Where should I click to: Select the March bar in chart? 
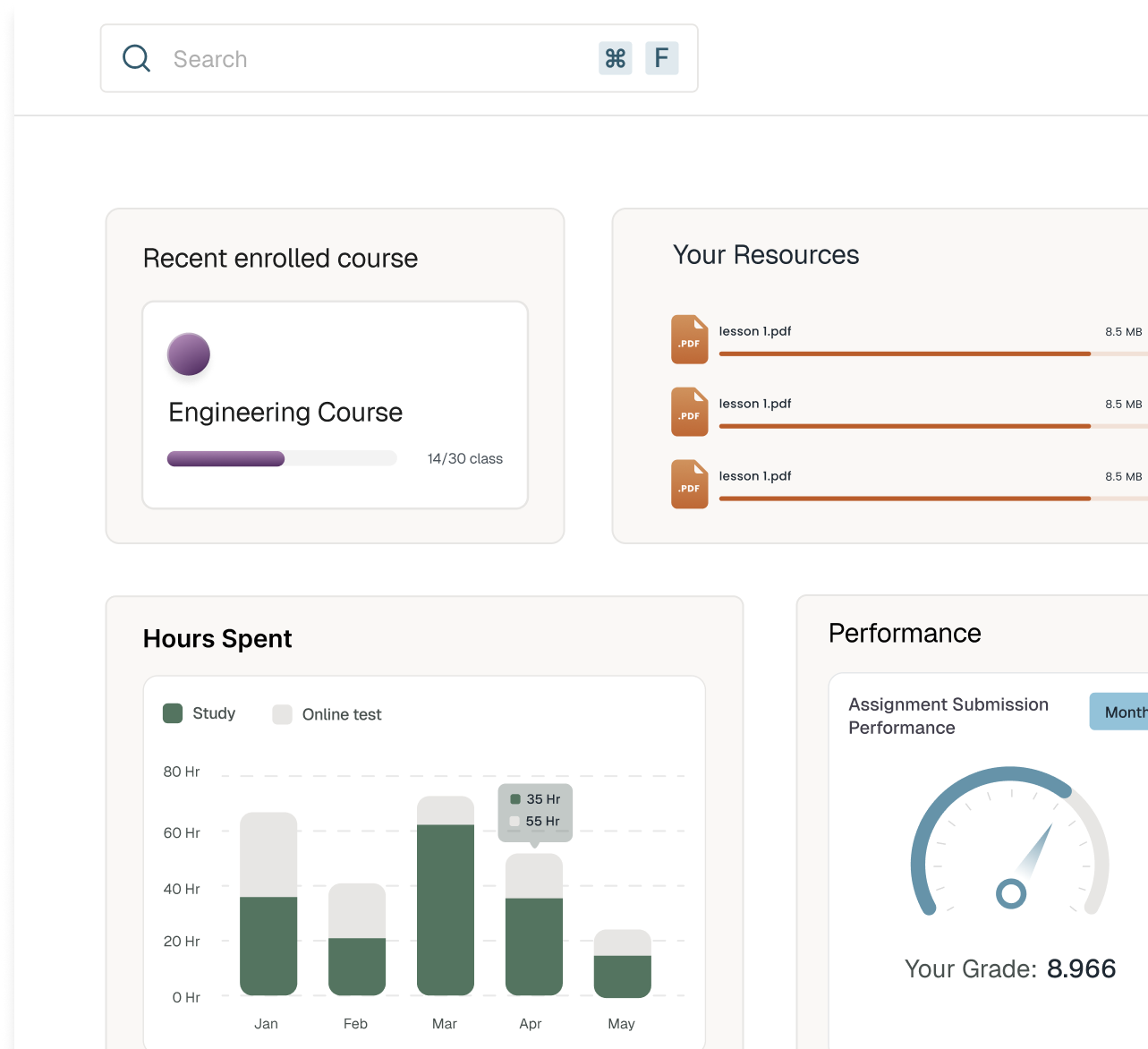(x=446, y=896)
